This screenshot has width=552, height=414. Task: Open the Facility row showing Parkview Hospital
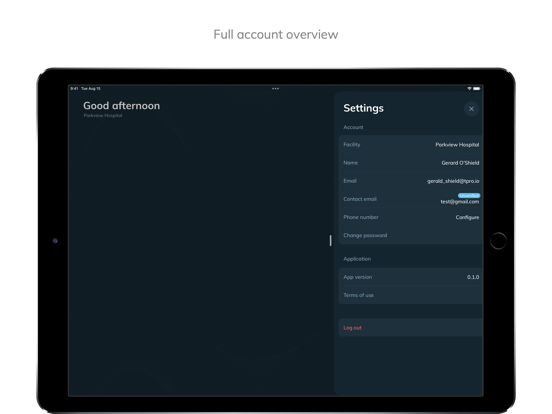click(410, 144)
